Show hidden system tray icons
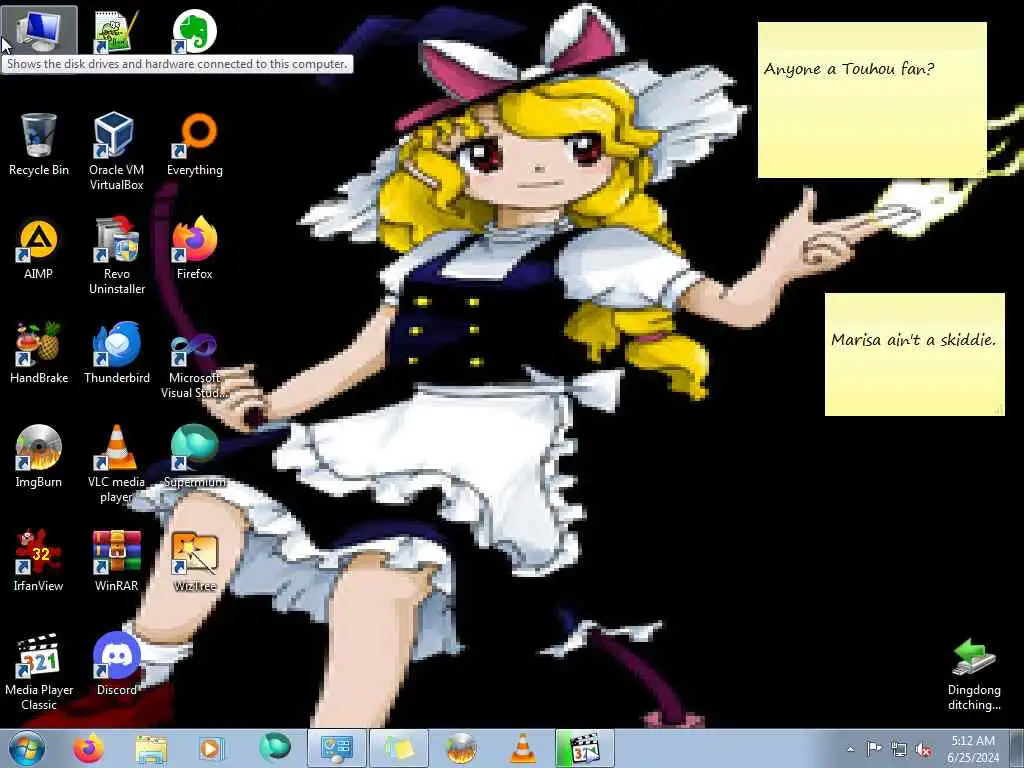1024x768 pixels. 850,750
